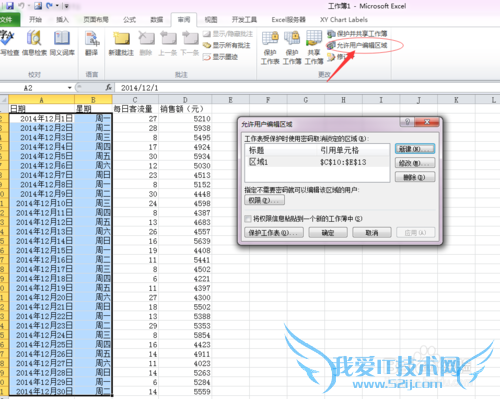Open the Name Box dropdown arrow
Screen dimensions: 500x399
(x=70, y=88)
